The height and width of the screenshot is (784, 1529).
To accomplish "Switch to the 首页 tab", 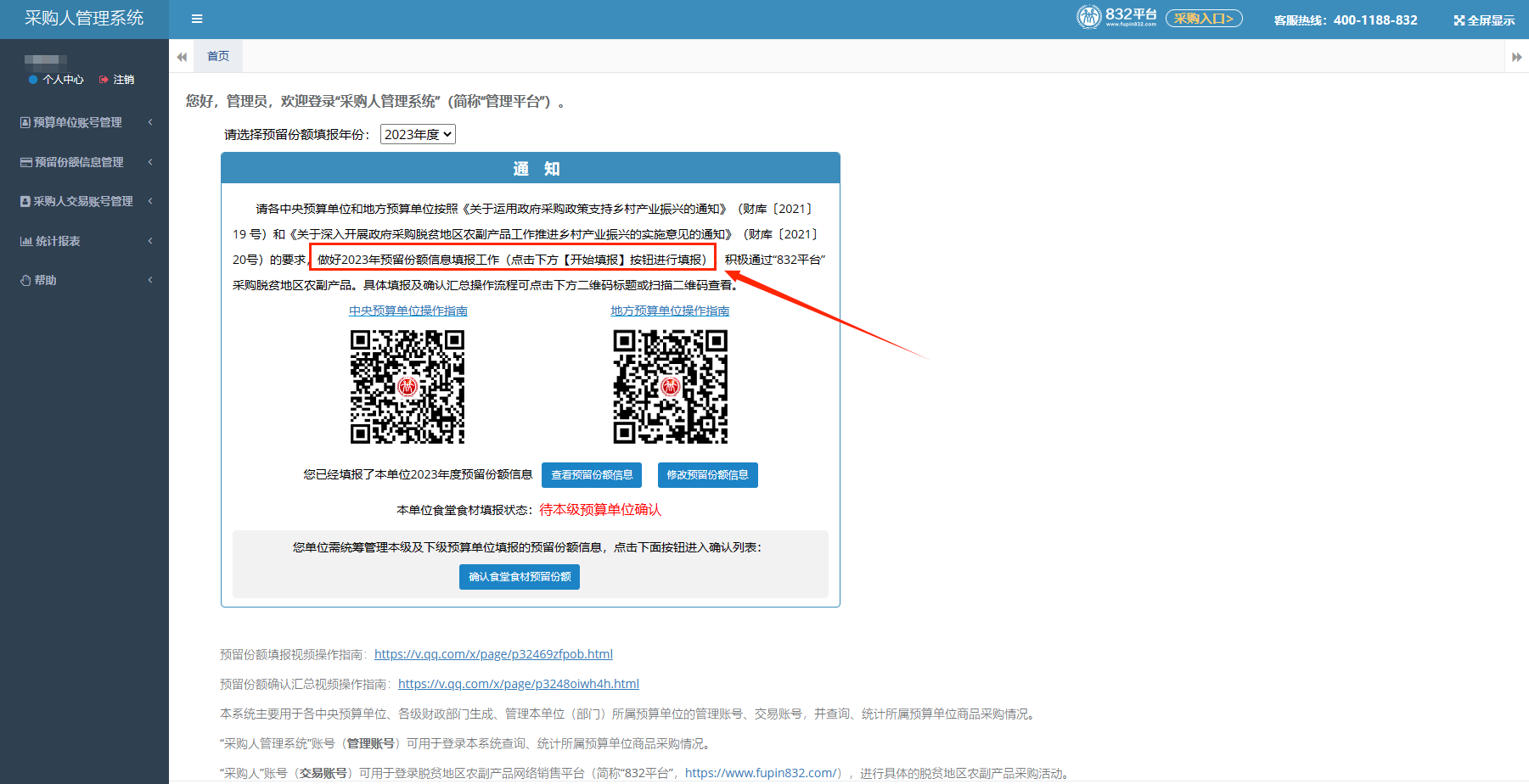I will point(218,56).
